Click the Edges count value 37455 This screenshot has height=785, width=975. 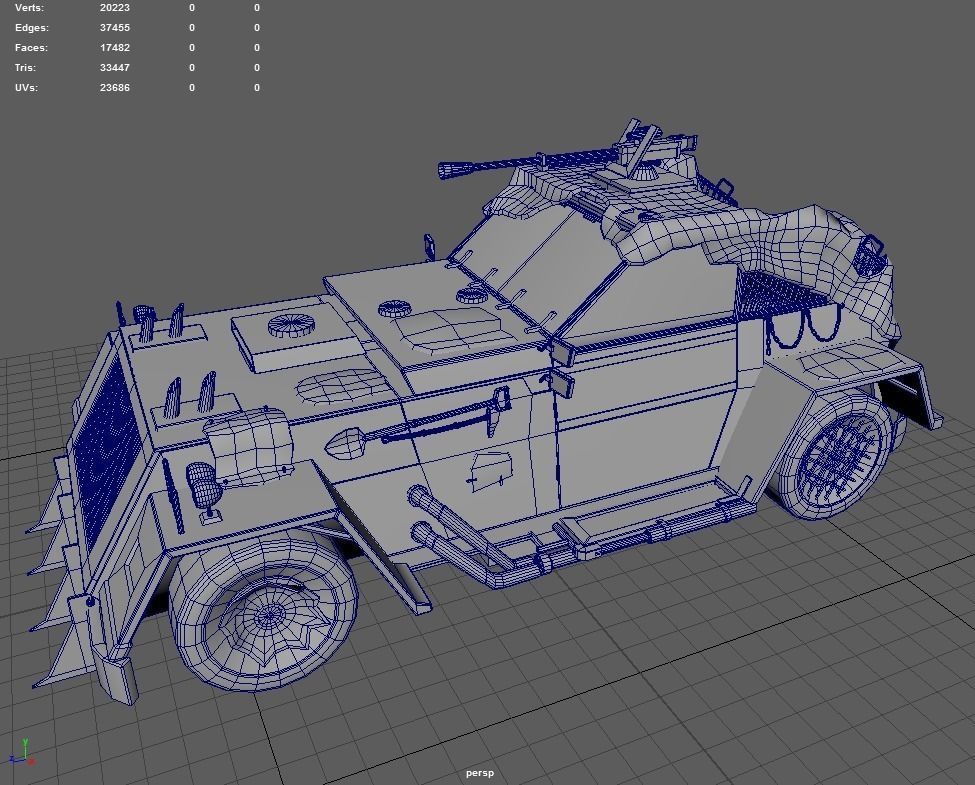click(114, 28)
